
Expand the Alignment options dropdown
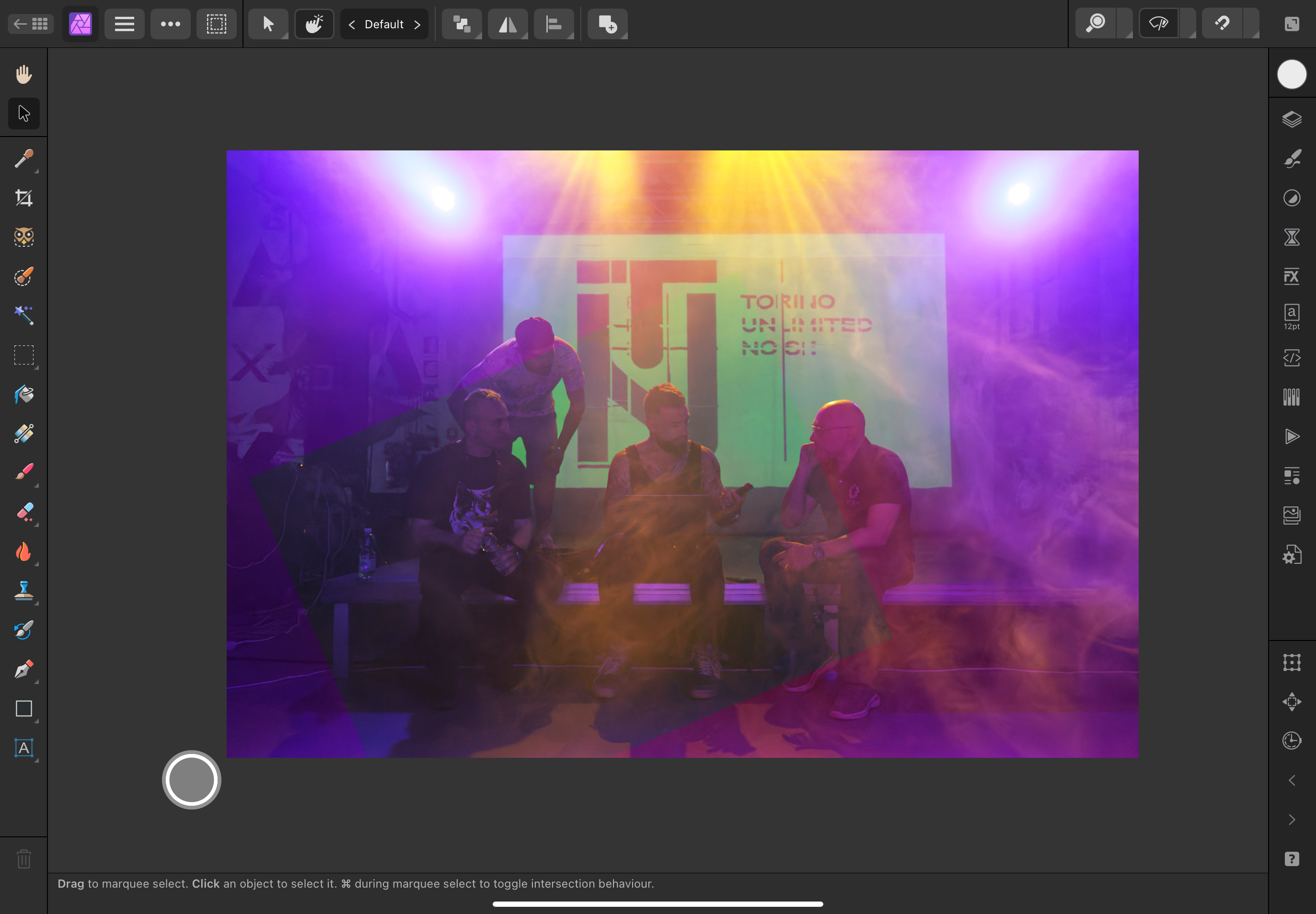pos(554,24)
